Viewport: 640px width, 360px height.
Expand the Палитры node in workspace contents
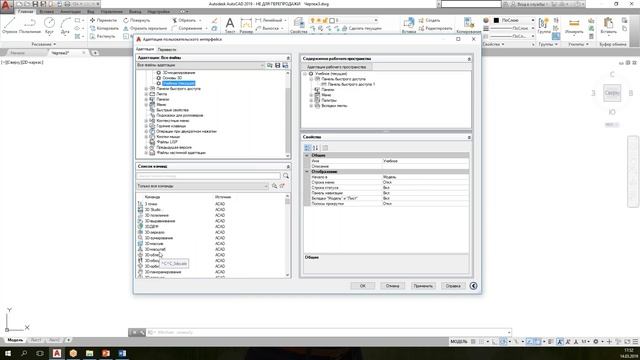311,100
